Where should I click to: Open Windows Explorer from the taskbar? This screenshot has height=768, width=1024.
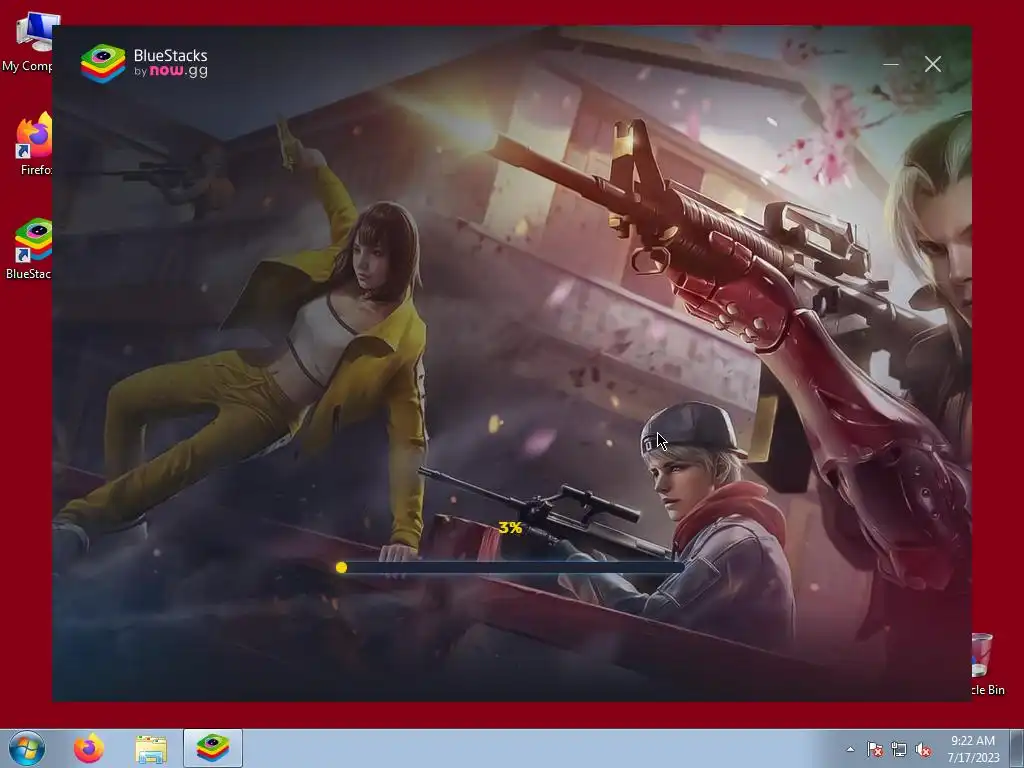point(151,748)
